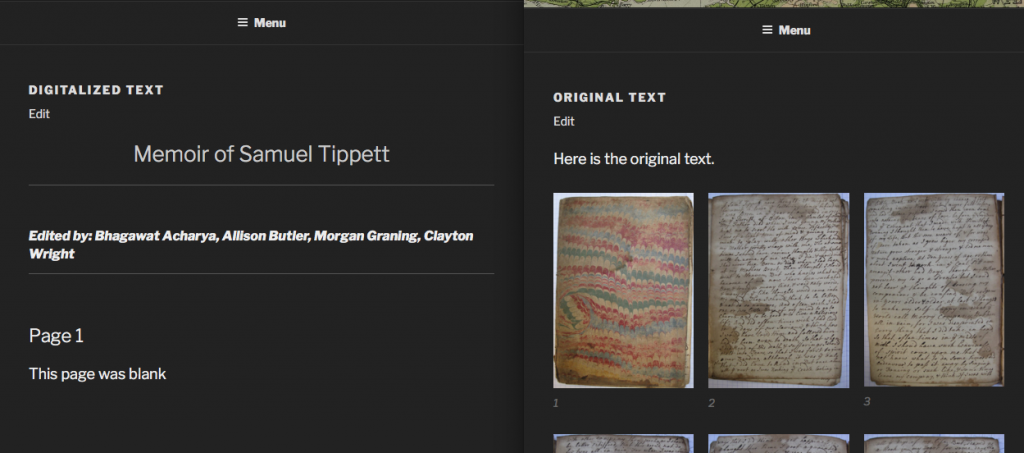Open the partially visible thumbnail below image 3
The width and height of the screenshot is (1024, 453).
point(934,444)
